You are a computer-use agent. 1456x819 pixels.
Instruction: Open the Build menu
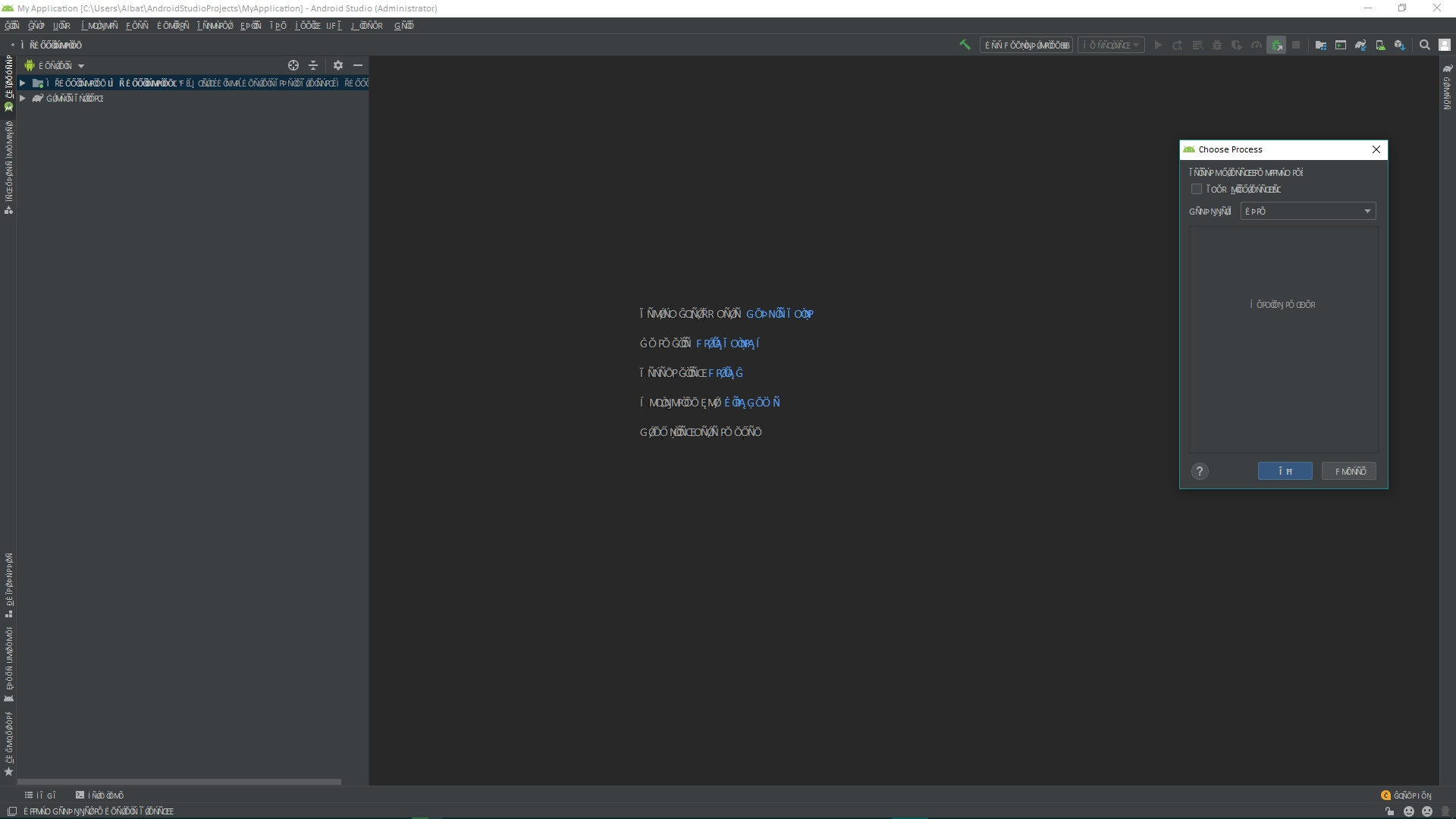(x=251, y=26)
